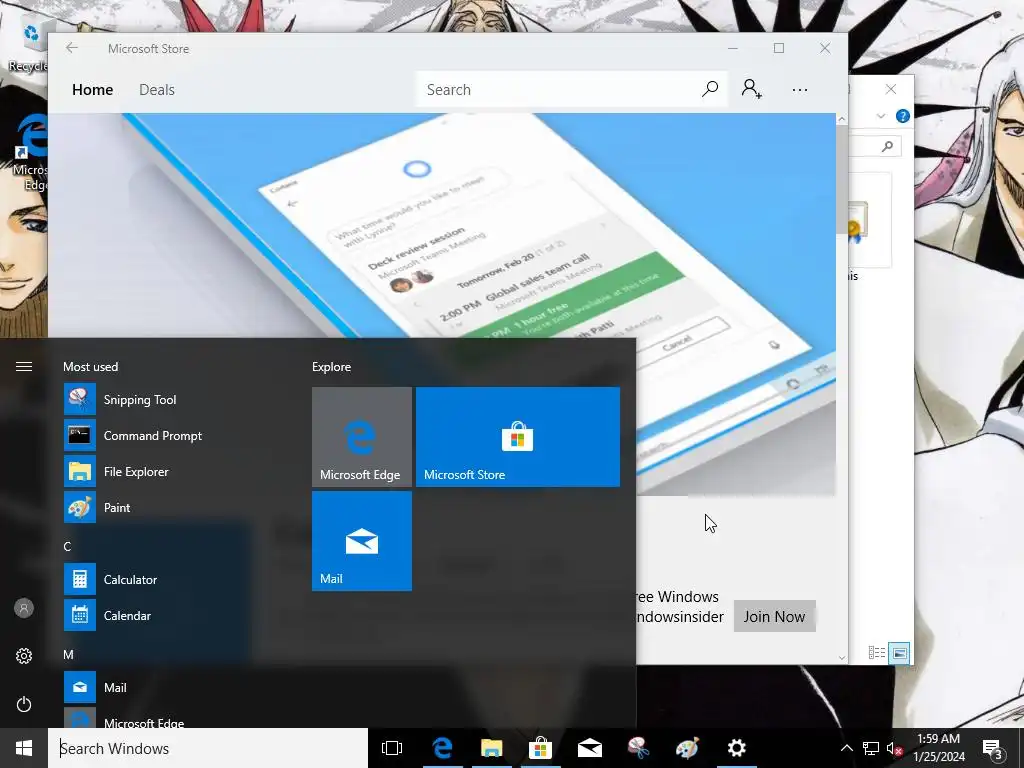This screenshot has height=768, width=1024.
Task: Click the help icon in the background window
Action: [903, 116]
